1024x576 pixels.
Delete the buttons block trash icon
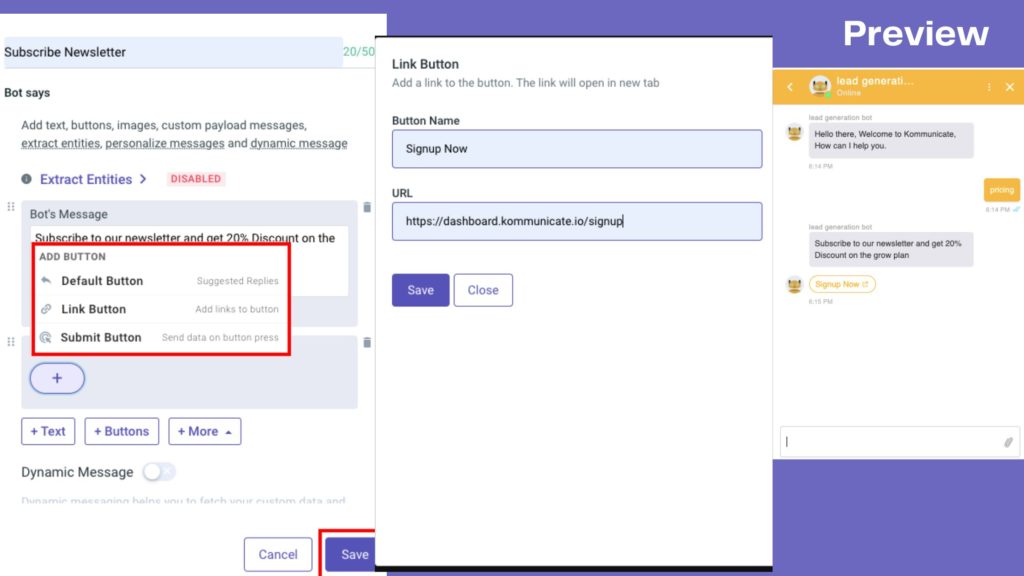click(367, 342)
